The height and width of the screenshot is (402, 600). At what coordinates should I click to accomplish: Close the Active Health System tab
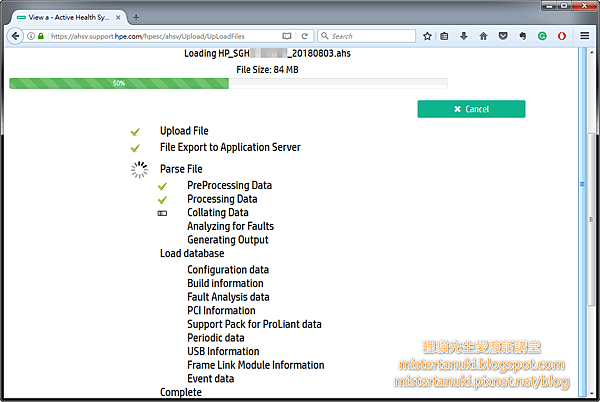coord(118,17)
